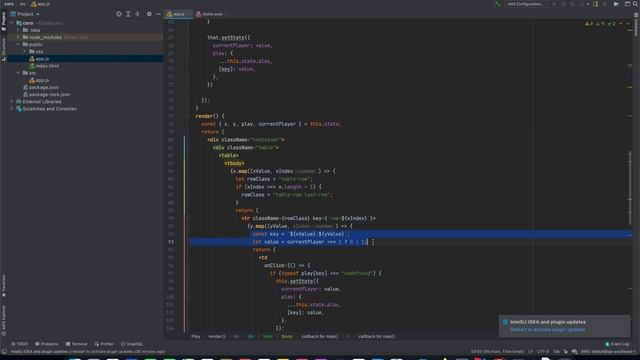This screenshot has width=640, height=360.
Task: Click render() in editor breadcrumbs
Action: pos(217,337)
